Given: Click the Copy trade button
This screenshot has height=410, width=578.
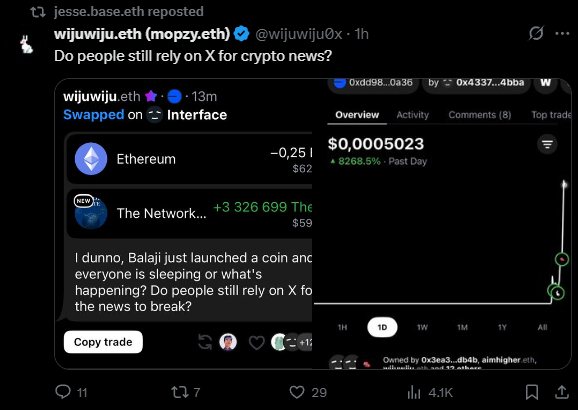Looking at the screenshot, I should pyautogui.click(x=103, y=342).
